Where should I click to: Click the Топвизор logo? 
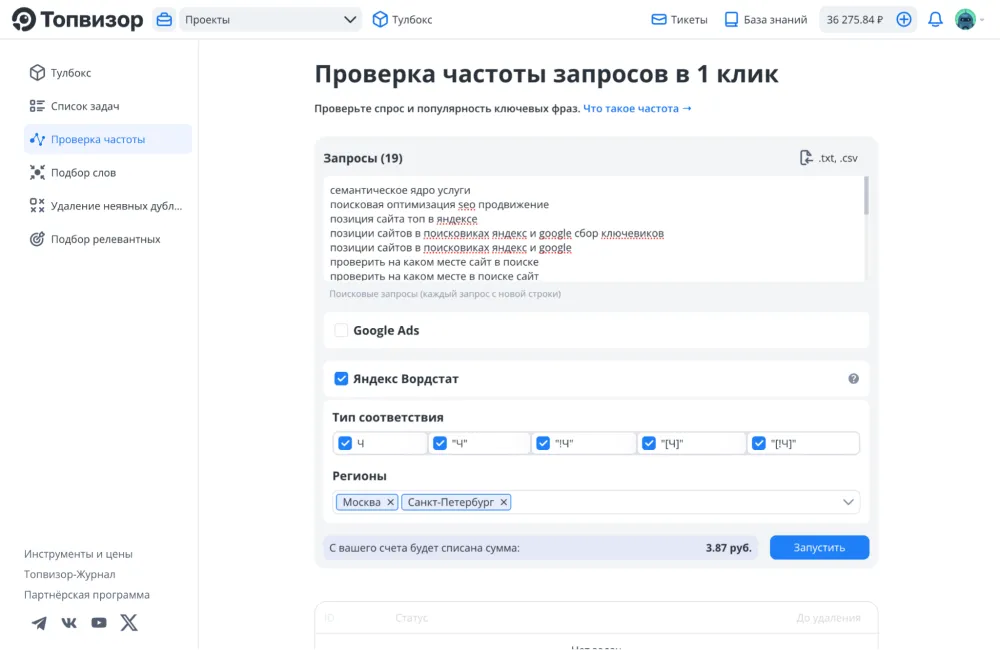tap(77, 20)
